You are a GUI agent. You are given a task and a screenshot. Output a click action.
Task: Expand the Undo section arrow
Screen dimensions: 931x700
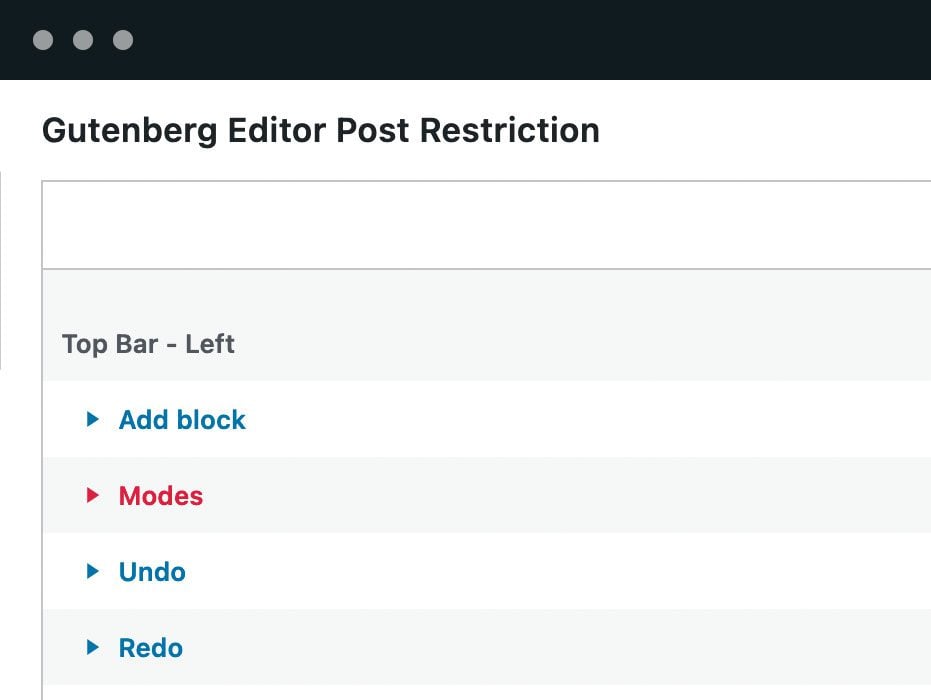pyautogui.click(x=93, y=572)
